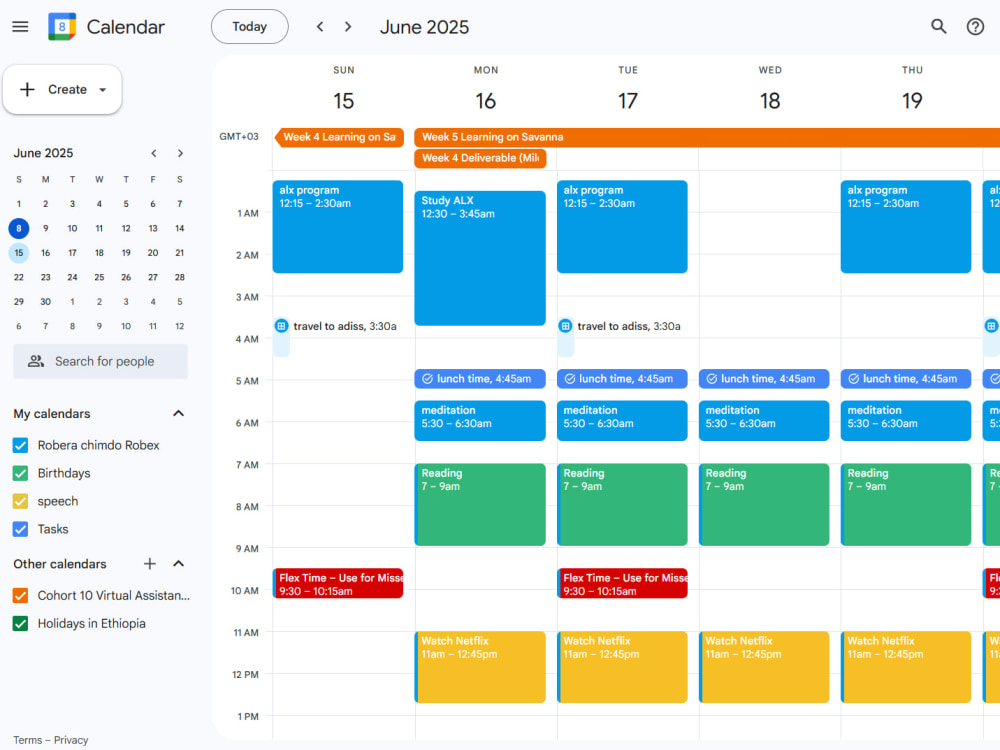Select day 17 column header
The width and height of the screenshot is (1000, 750).
[628, 101]
